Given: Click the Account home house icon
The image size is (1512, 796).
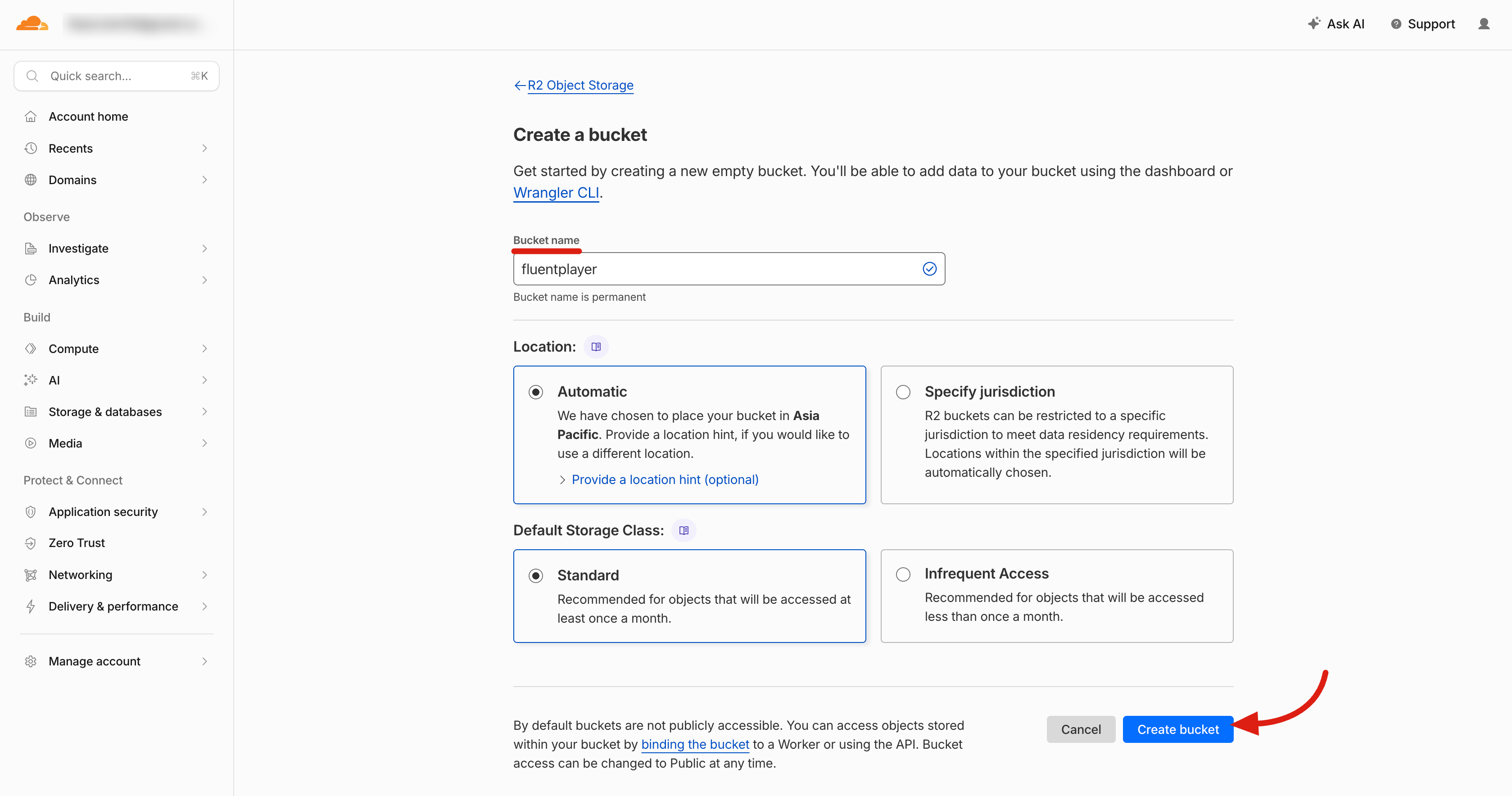Looking at the screenshot, I should coord(31,116).
